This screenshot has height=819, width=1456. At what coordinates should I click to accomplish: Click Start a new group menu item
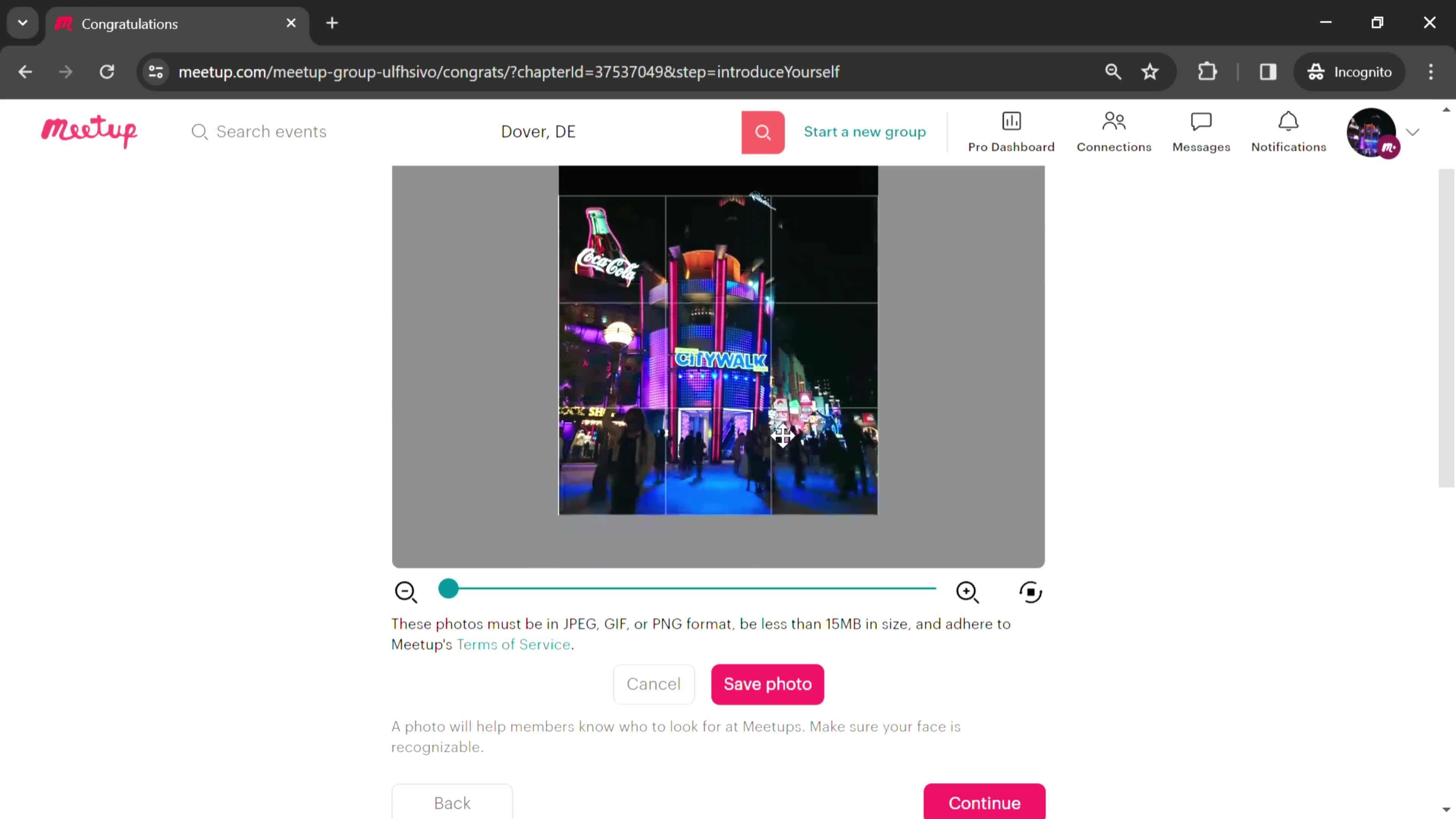865,131
